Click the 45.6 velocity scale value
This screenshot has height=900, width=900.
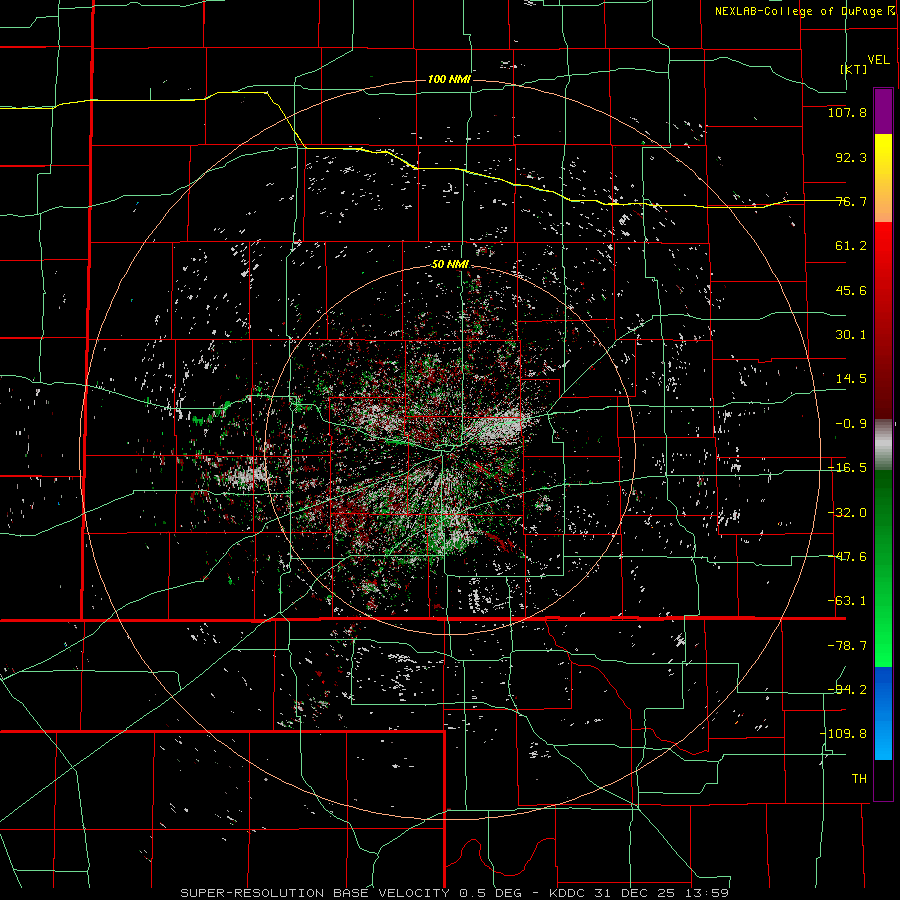[851, 290]
